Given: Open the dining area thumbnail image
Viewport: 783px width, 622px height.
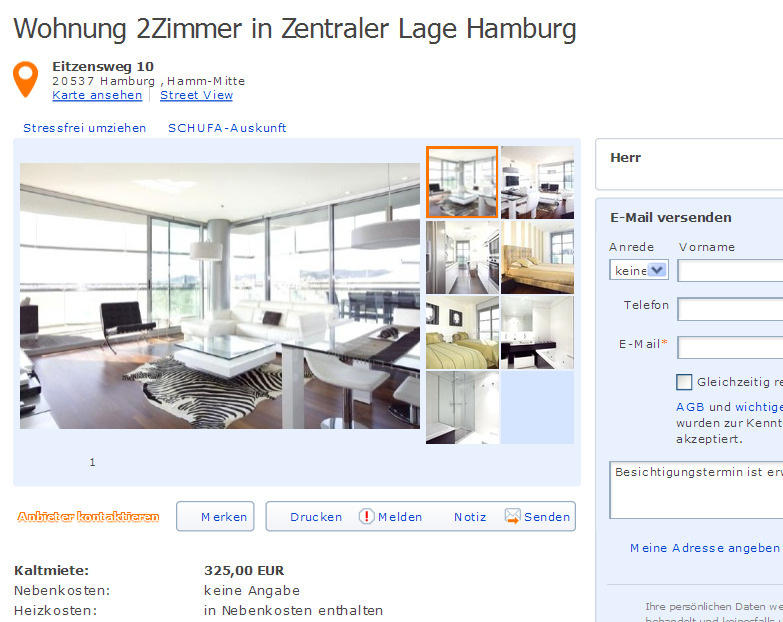Looking at the screenshot, I should (x=537, y=183).
